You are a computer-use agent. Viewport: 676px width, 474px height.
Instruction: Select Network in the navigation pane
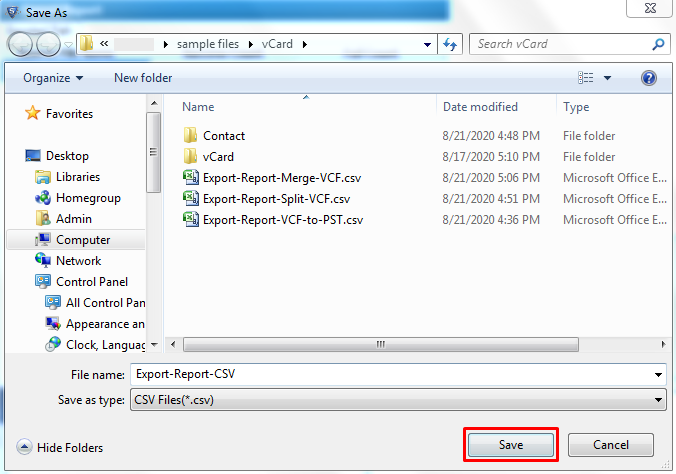point(78,261)
